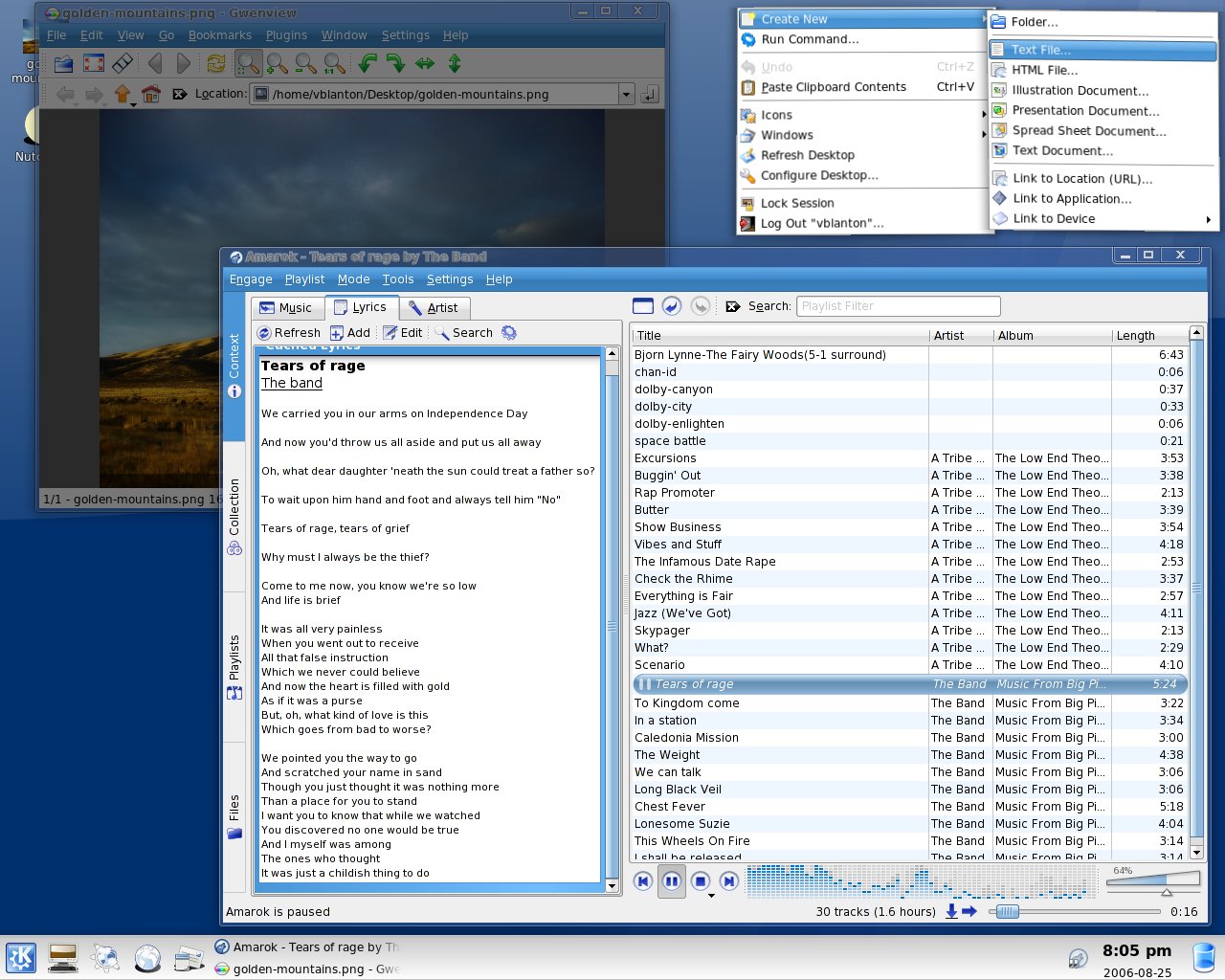Click the Go button beside Gwenview location
Screen dimensions: 1225x980
coord(650,94)
